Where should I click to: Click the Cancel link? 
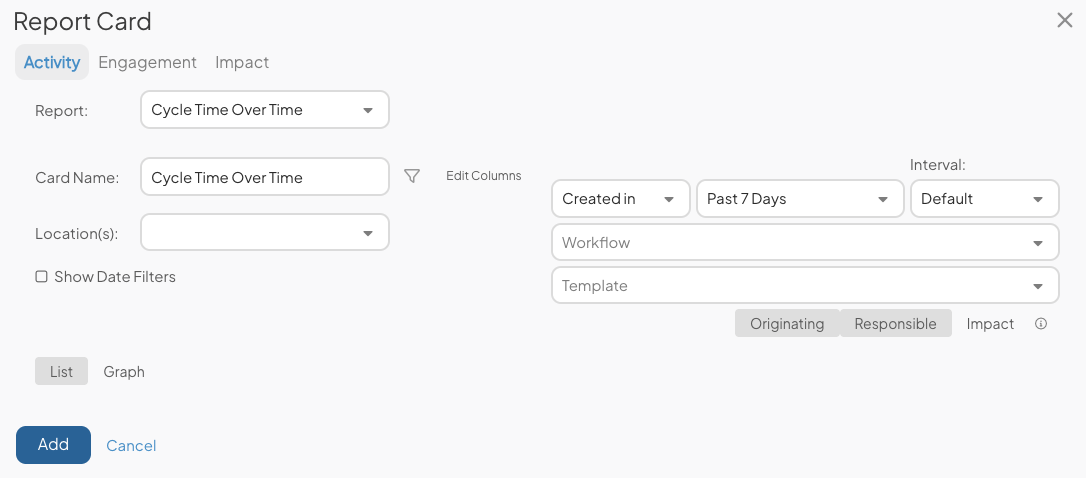click(131, 445)
